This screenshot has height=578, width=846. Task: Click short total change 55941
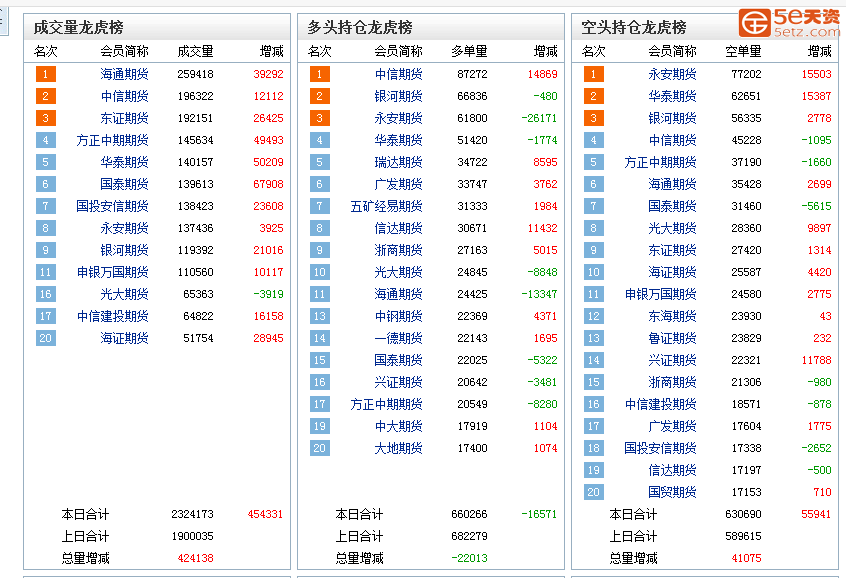click(x=816, y=514)
